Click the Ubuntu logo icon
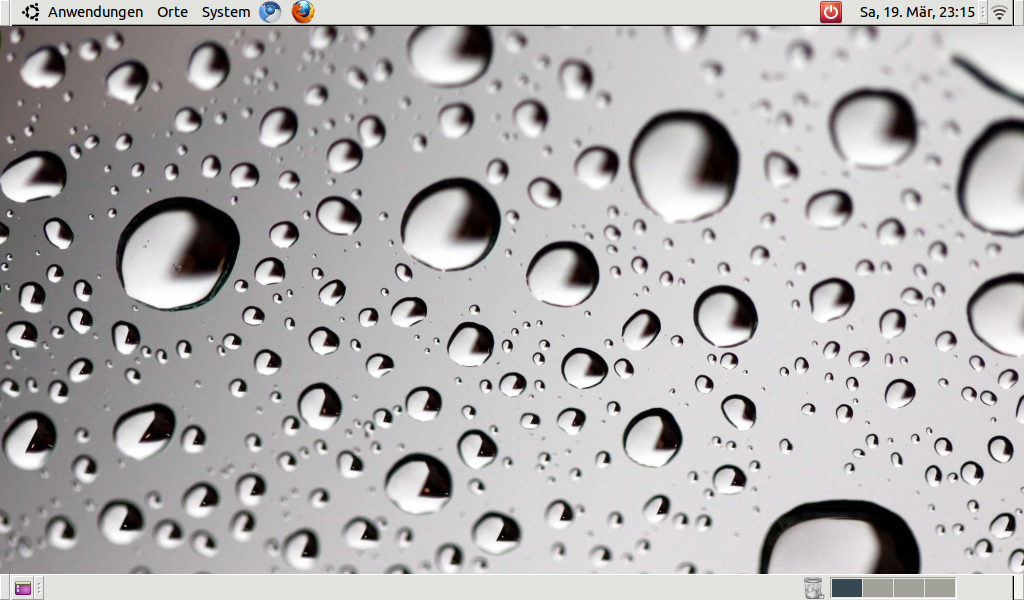 [30, 12]
